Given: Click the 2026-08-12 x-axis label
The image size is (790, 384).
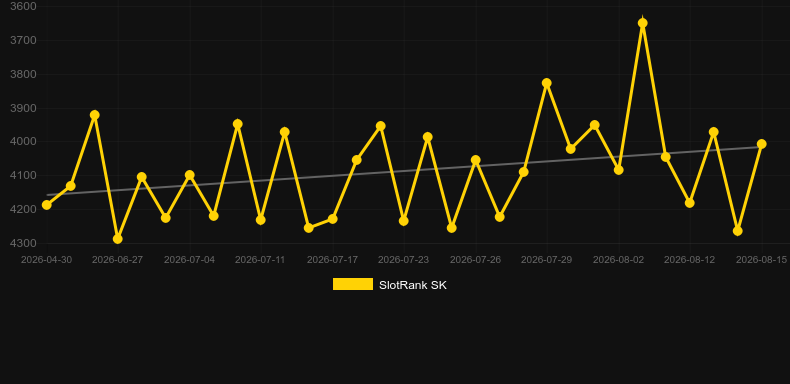Looking at the screenshot, I should point(690,260).
